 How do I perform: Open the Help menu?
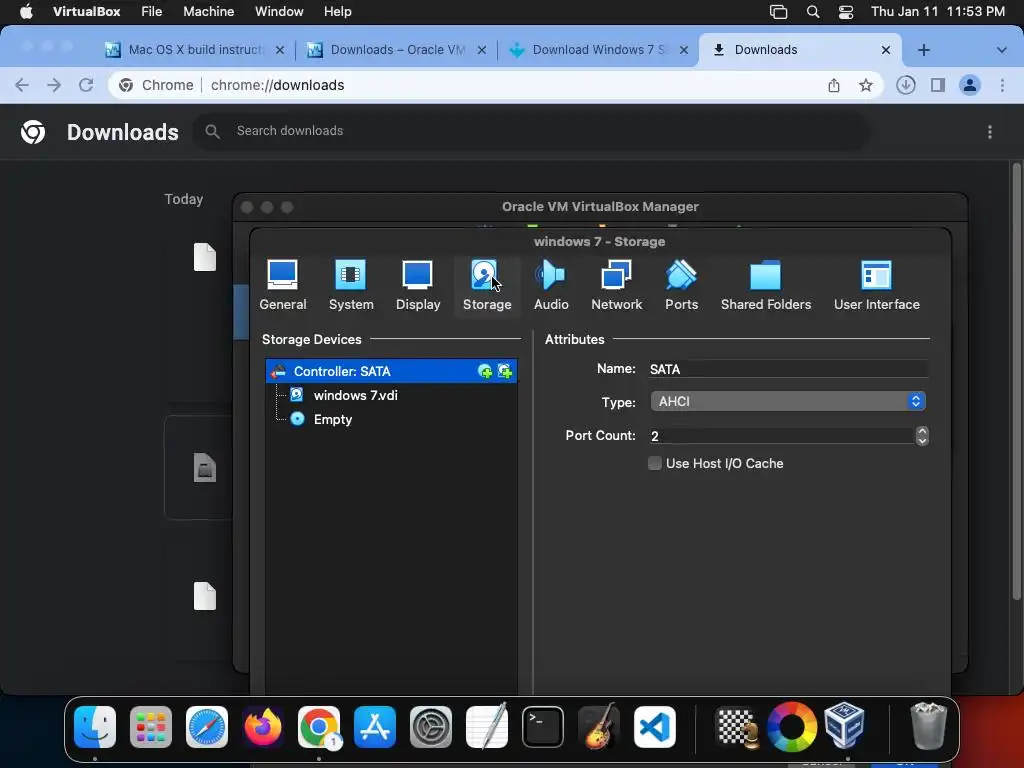point(338,12)
